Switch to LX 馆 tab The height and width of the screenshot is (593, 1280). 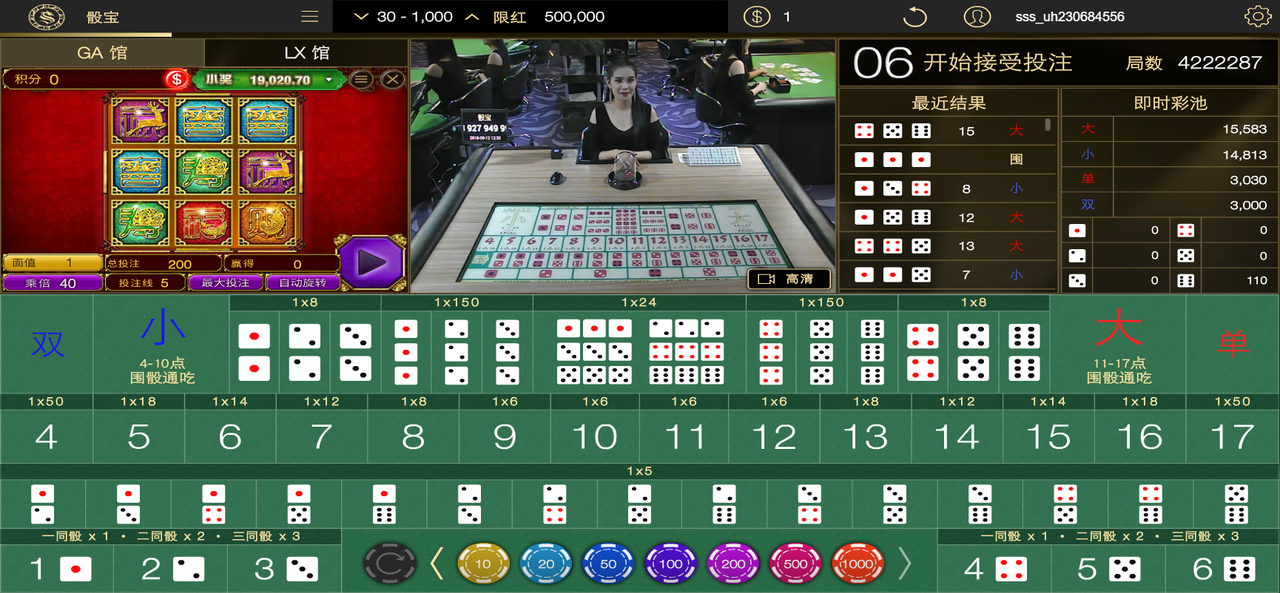click(x=306, y=53)
